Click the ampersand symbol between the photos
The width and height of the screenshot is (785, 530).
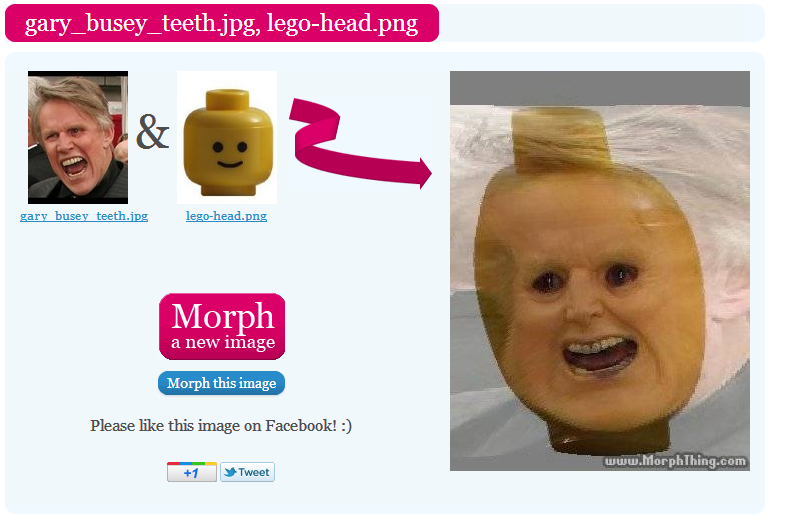[x=153, y=132]
